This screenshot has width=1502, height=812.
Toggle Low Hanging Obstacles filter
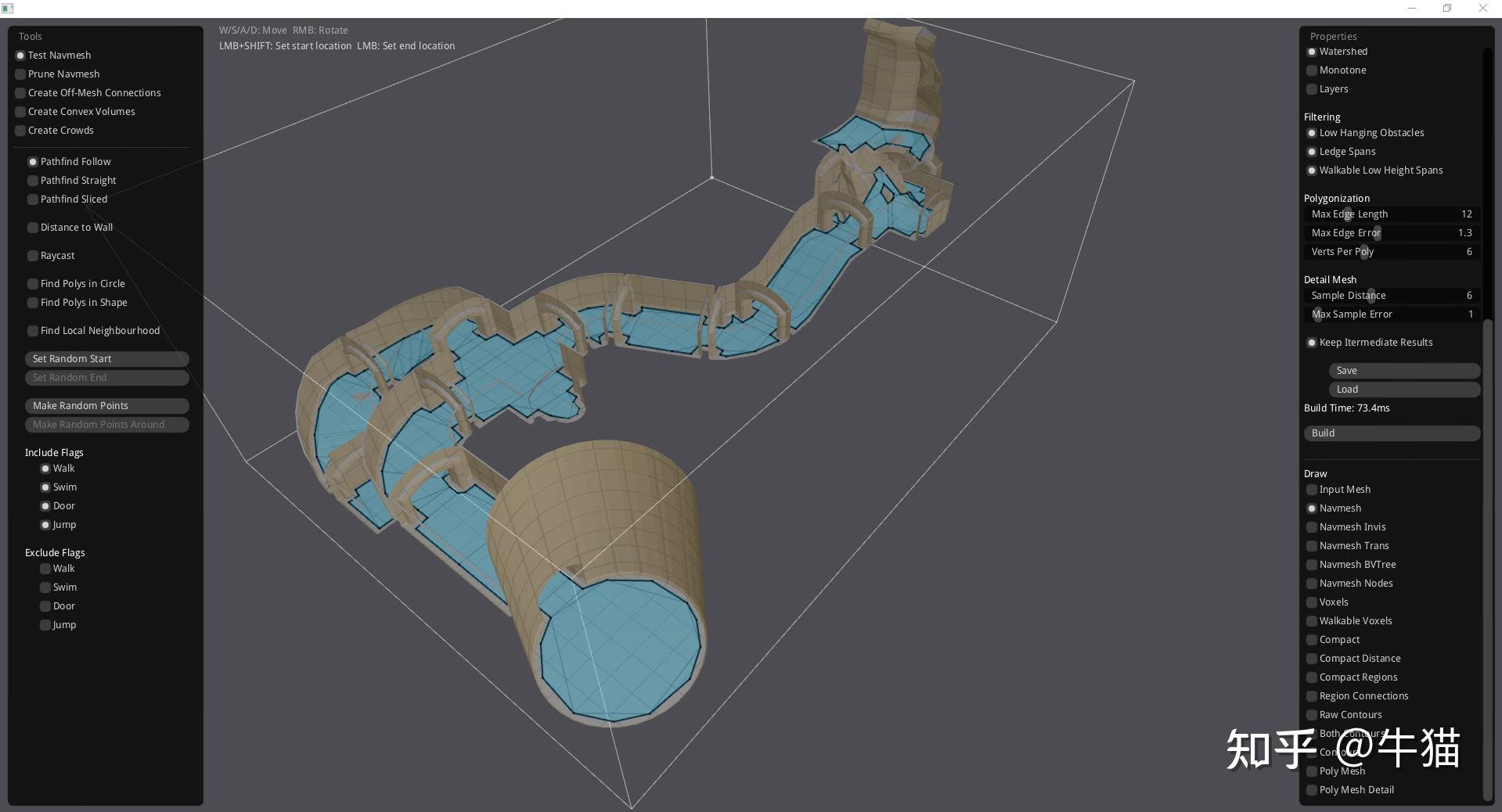1313,133
